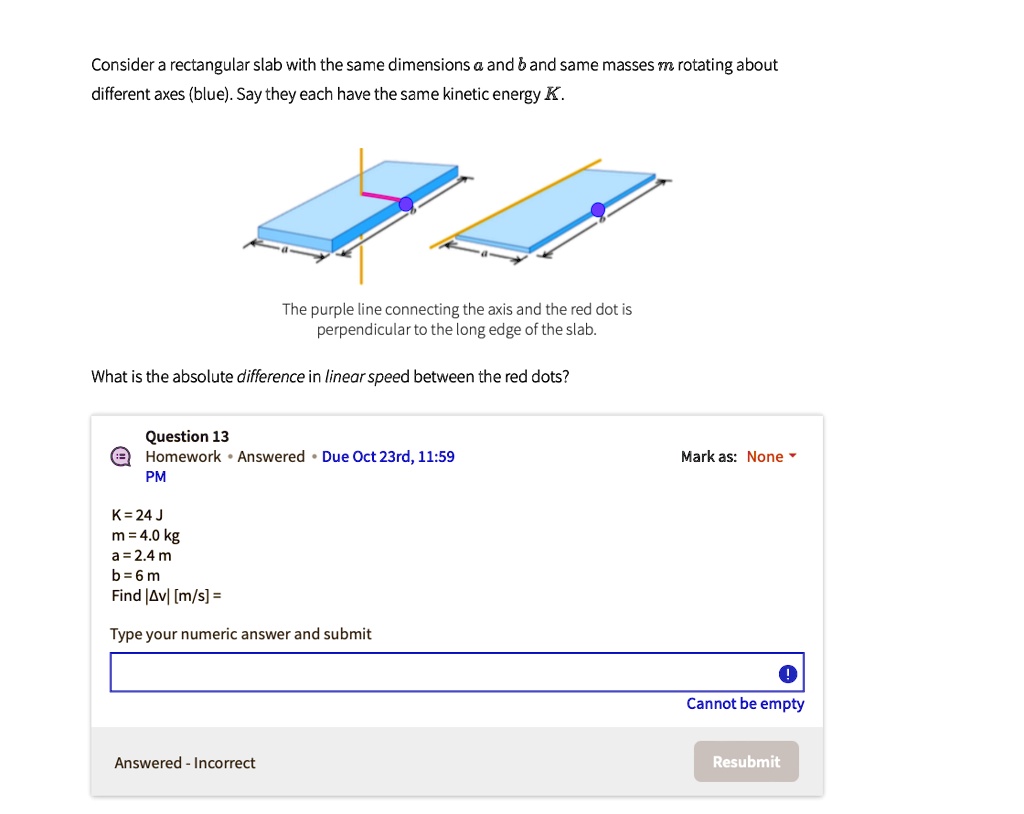The image size is (1024, 814).
Task: Open the Mark as dropdown
Action: coord(770,456)
